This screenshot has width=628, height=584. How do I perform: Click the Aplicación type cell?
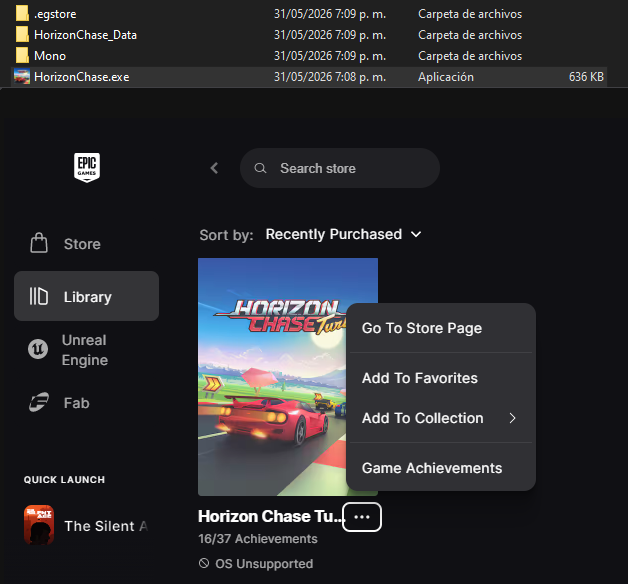coord(446,77)
